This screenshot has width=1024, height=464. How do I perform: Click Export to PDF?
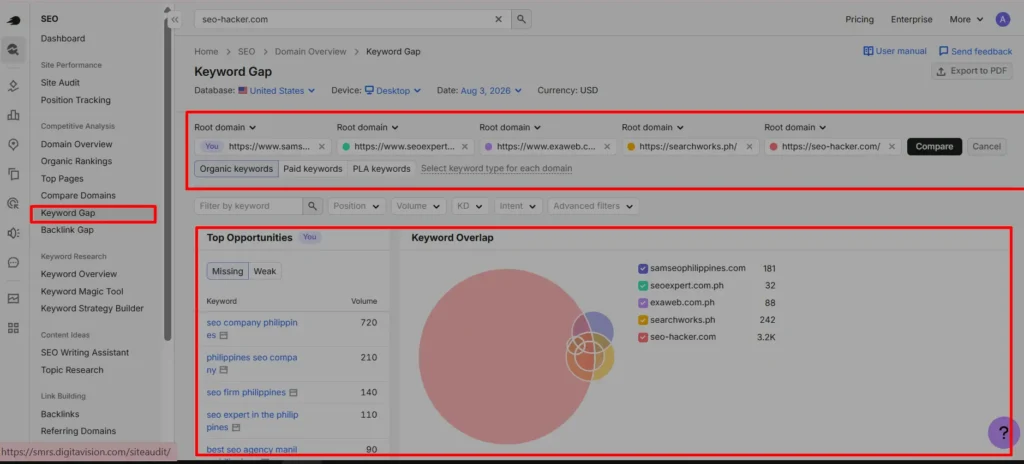pyautogui.click(x=972, y=71)
